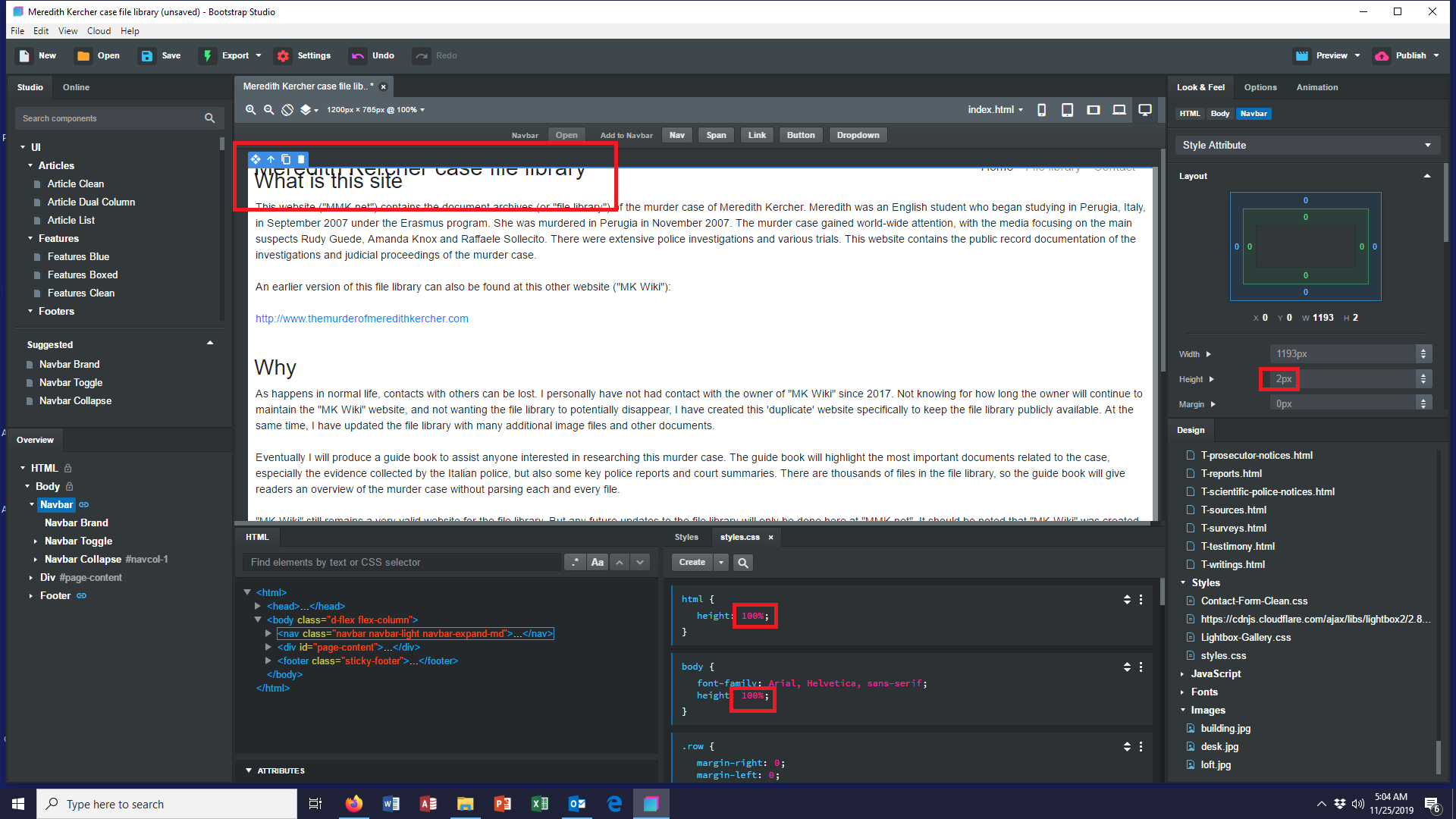Click the Height stepper control
The image size is (1456, 819).
click(1423, 378)
